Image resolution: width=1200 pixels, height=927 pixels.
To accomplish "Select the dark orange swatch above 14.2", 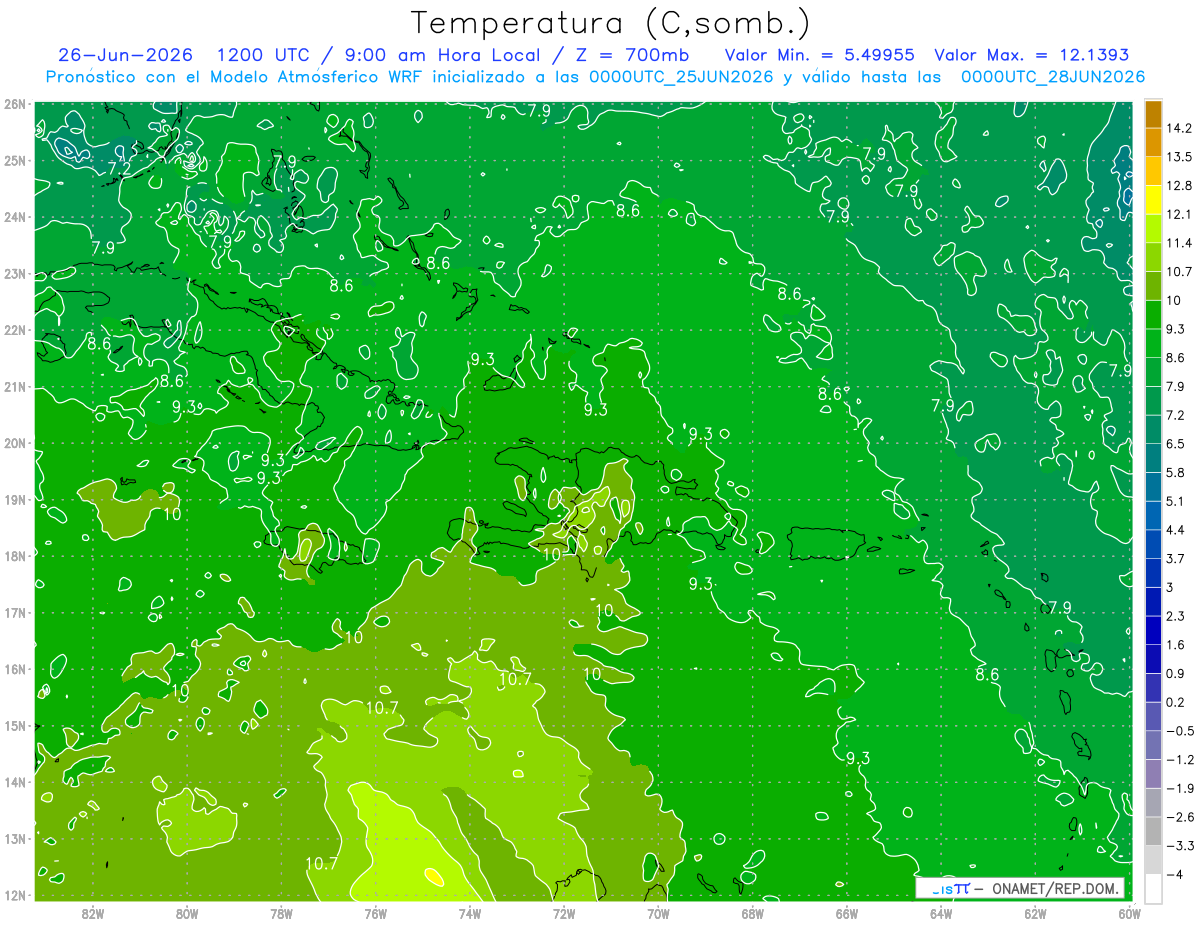I will click(x=1153, y=114).
